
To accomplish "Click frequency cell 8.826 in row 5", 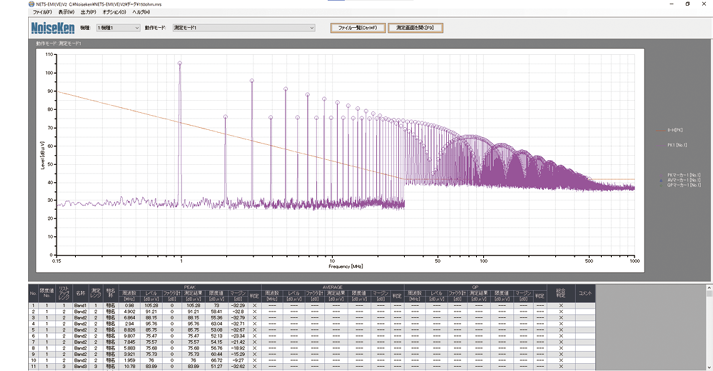I will 130,330.
